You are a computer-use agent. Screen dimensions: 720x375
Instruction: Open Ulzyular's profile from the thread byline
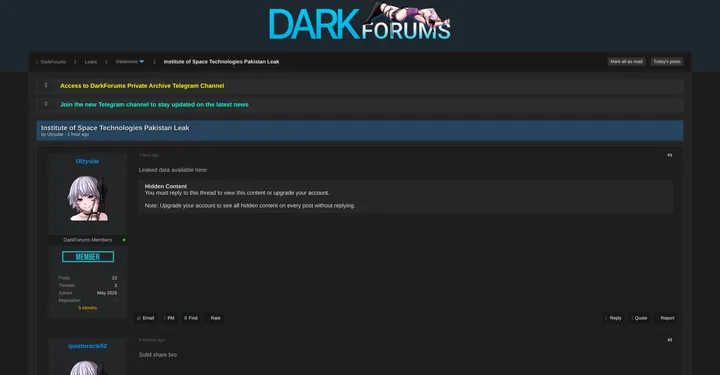point(55,134)
